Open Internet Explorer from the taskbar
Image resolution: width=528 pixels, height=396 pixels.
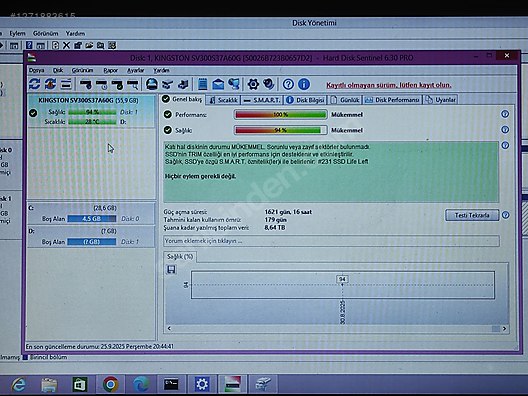(x=19, y=384)
